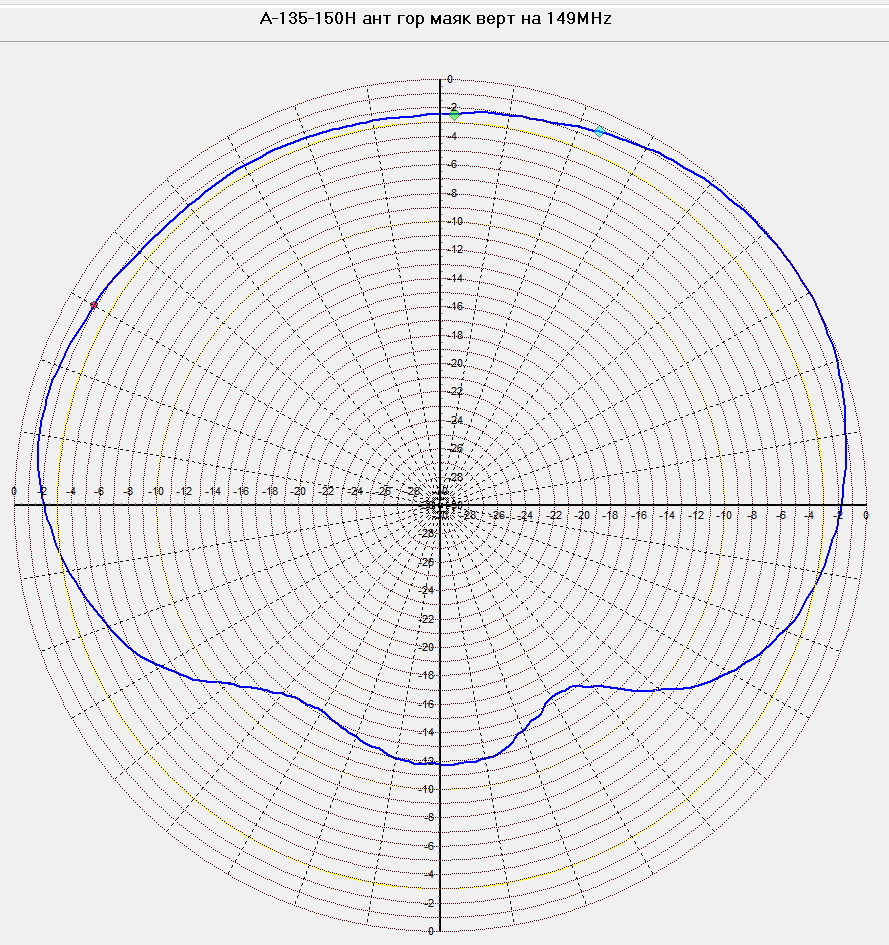Click the "-10" label on the left horizontal axis

pyautogui.click(x=155, y=491)
